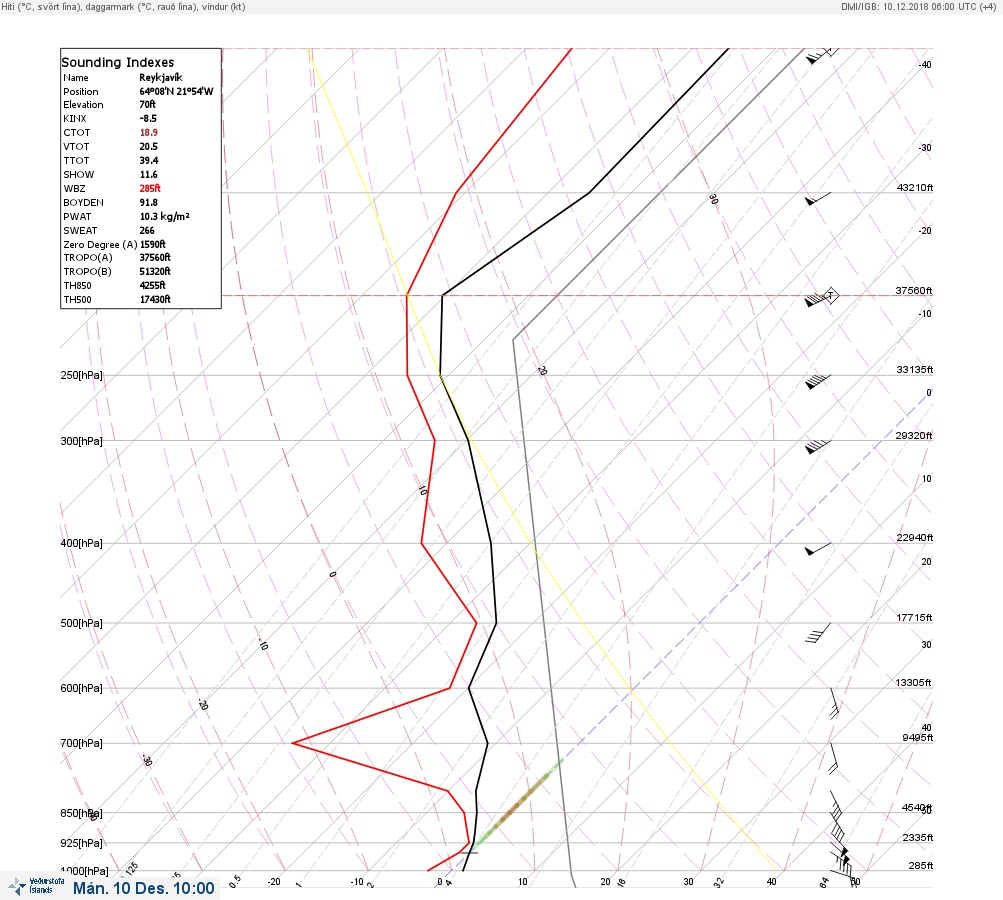The height and width of the screenshot is (900, 1003).
Task: Click the TH850 value 4255ft
Action: tap(152, 285)
